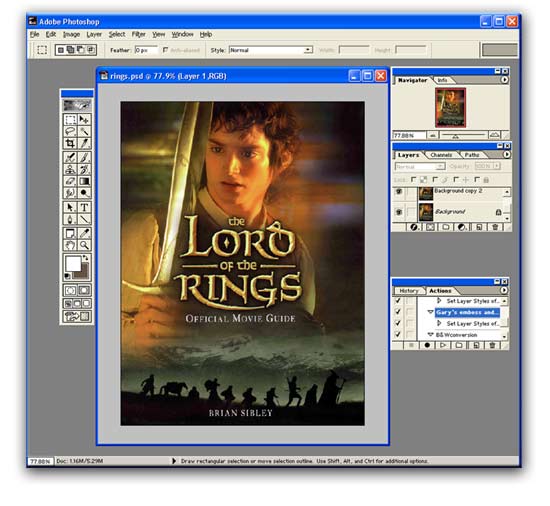Select the Blur tool
The image size is (550, 506).
click(70, 193)
